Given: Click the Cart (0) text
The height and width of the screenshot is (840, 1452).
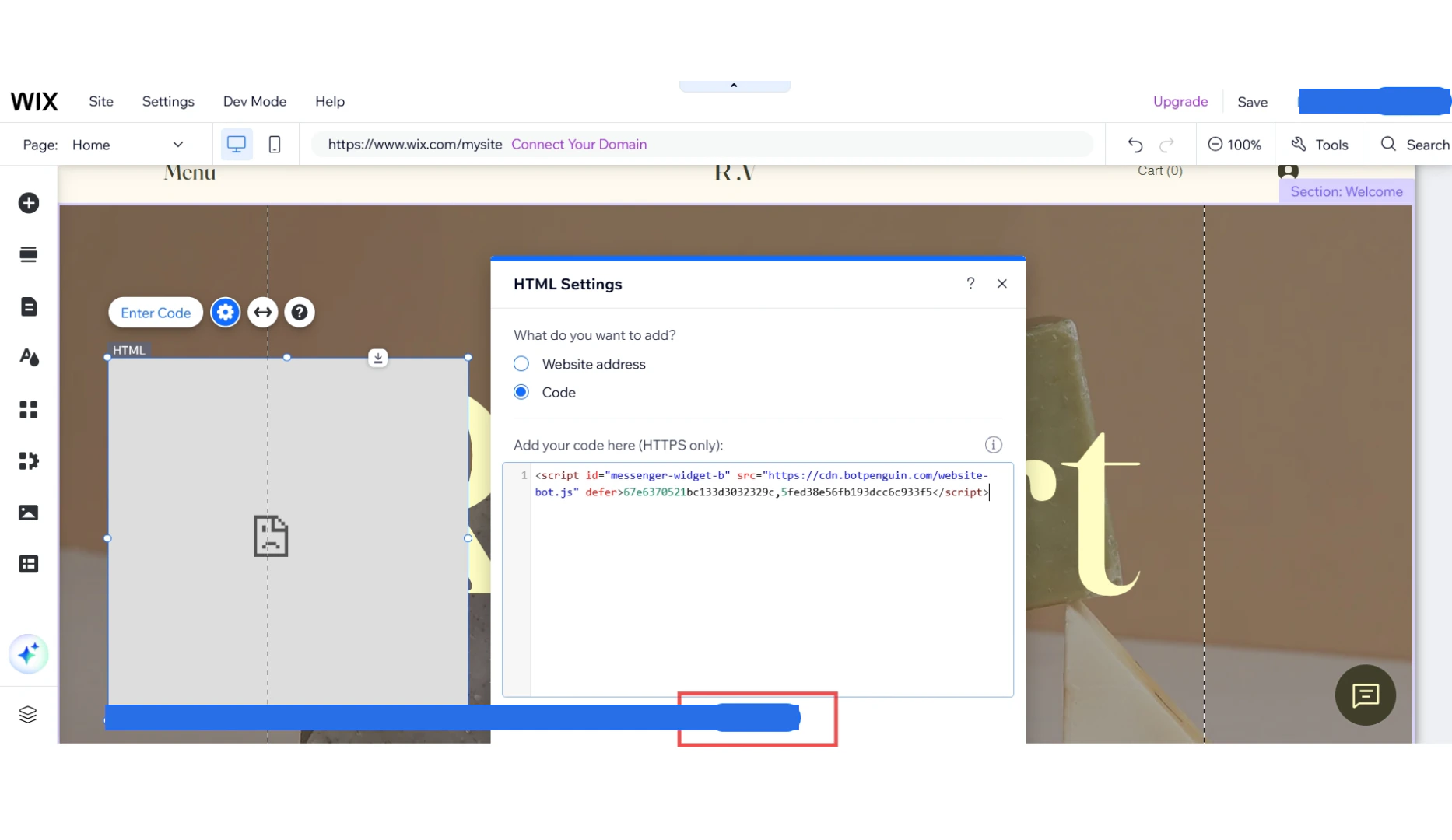Looking at the screenshot, I should click(x=1160, y=170).
